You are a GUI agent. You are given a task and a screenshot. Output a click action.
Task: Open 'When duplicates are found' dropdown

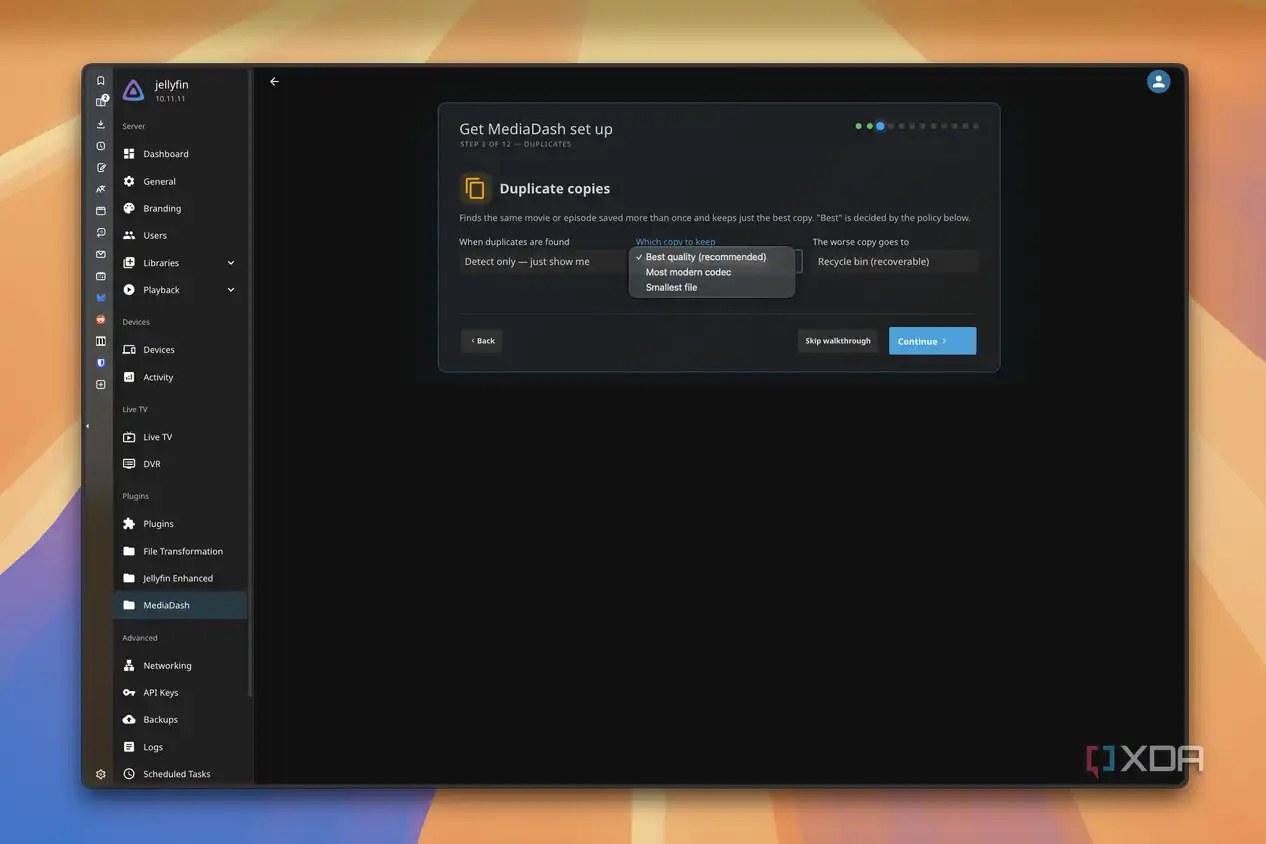(543, 261)
